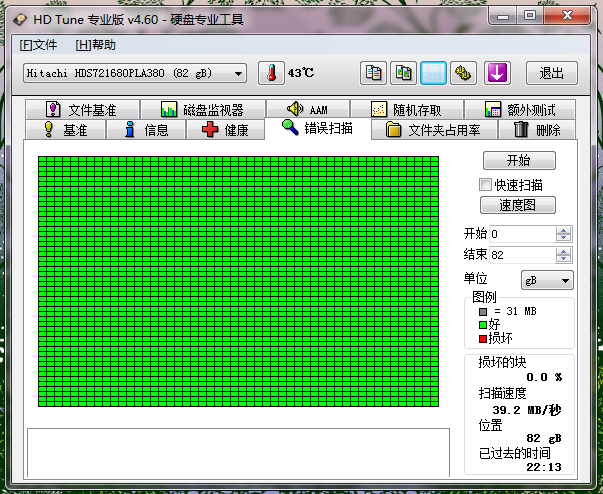Click the green block scan map

(238, 281)
